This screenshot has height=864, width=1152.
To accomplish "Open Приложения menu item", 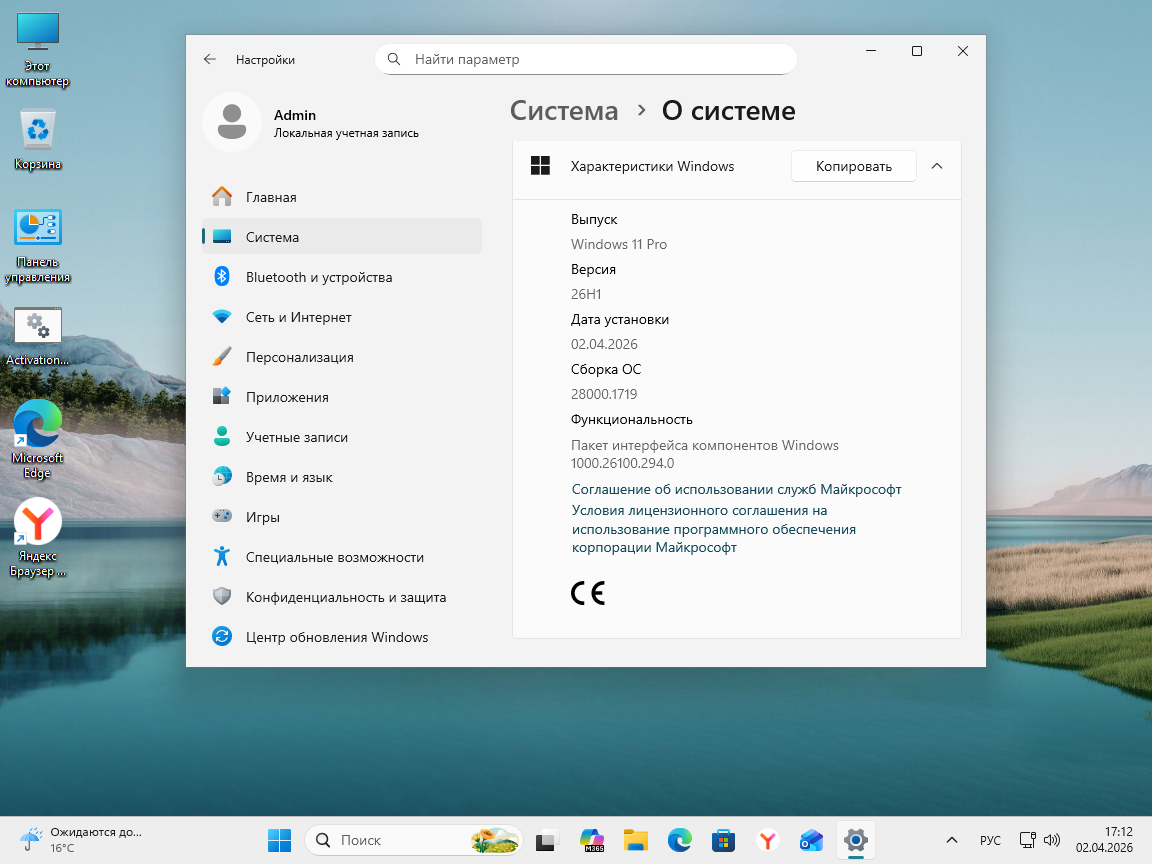I will point(286,397).
